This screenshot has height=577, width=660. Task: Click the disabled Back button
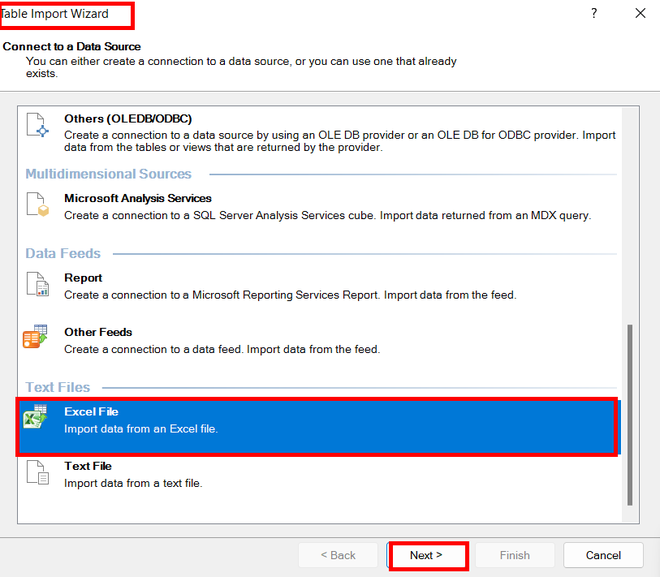(338, 555)
